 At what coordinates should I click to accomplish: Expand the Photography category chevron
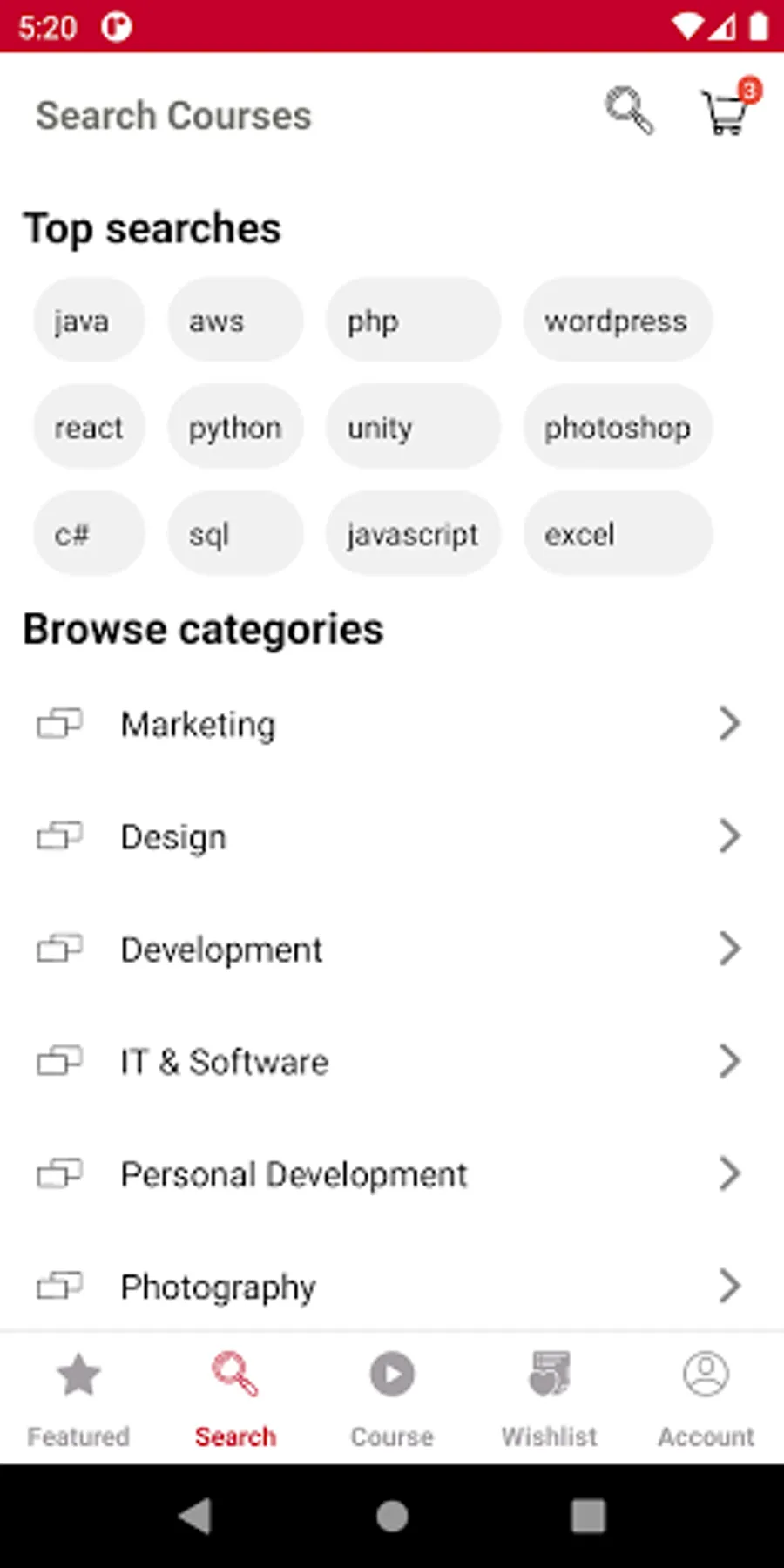pyautogui.click(x=729, y=1286)
